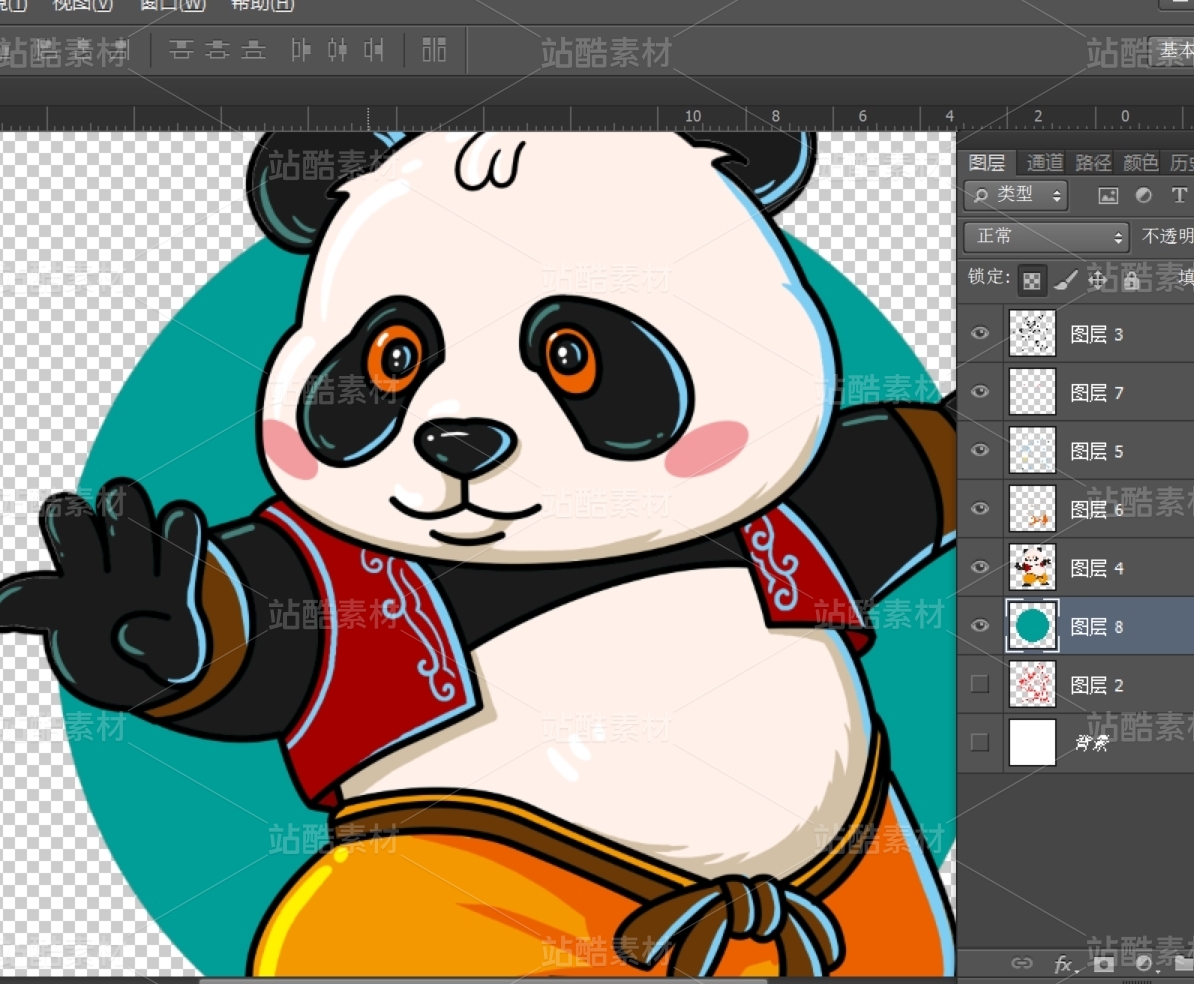This screenshot has width=1194, height=984.
Task: Click the 图层 2 layer name
Action: click(x=1097, y=685)
